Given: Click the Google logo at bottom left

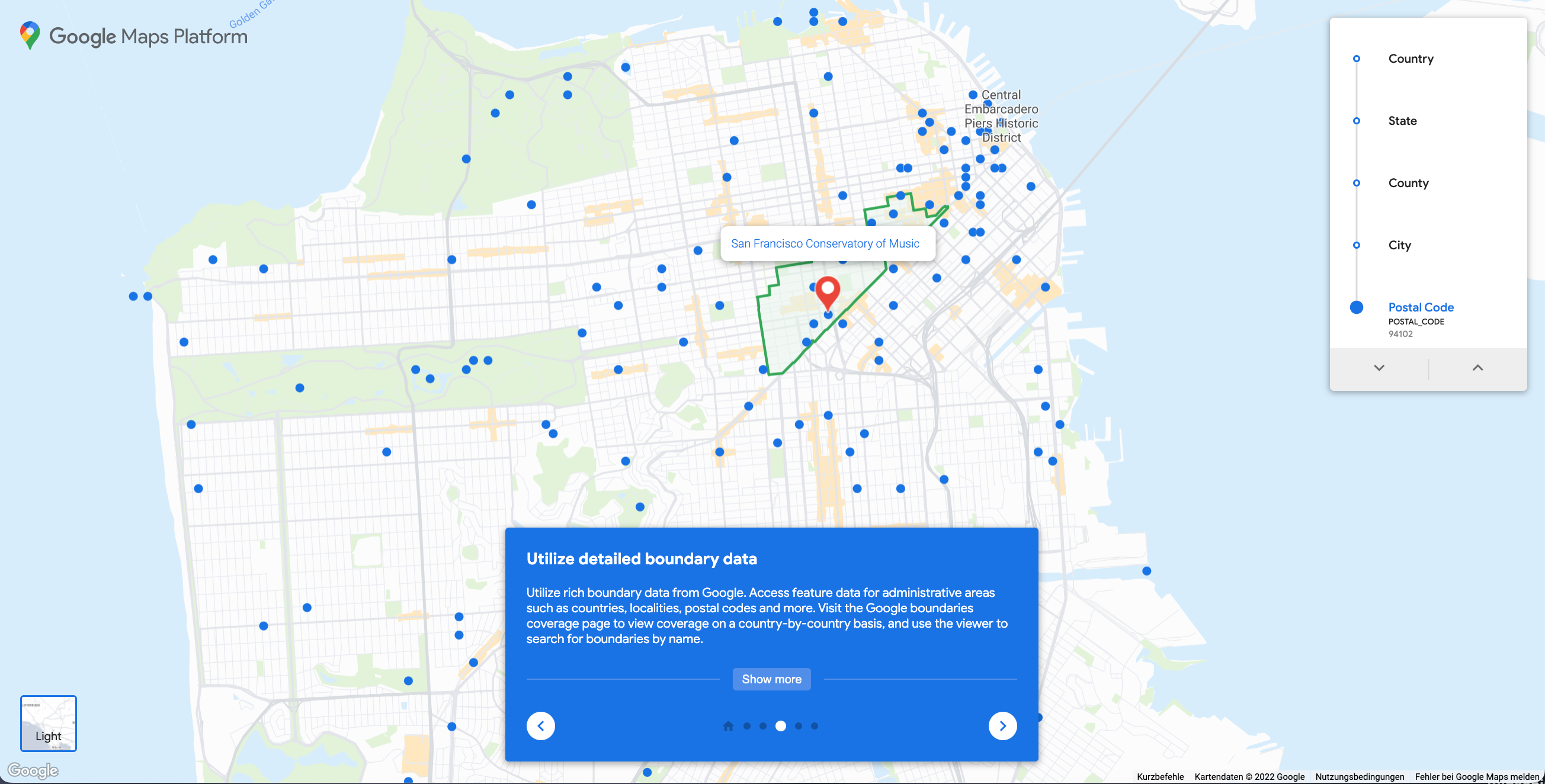Looking at the screenshot, I should [x=33, y=770].
